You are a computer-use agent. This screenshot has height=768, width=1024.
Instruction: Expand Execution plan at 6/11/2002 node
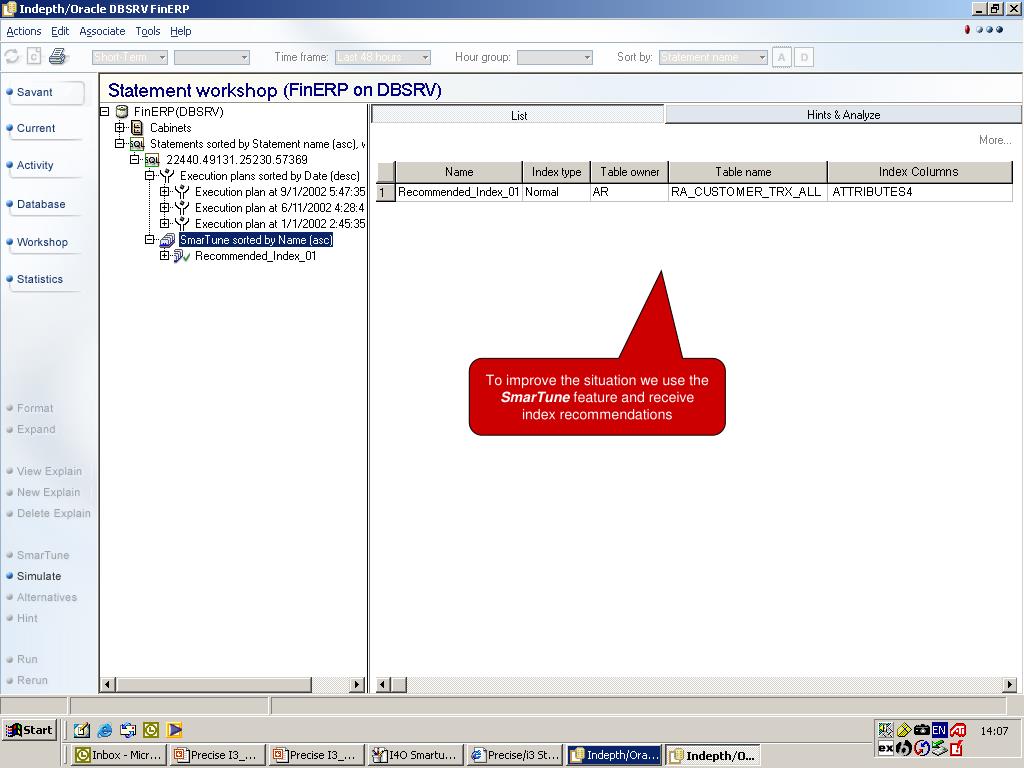[165, 208]
